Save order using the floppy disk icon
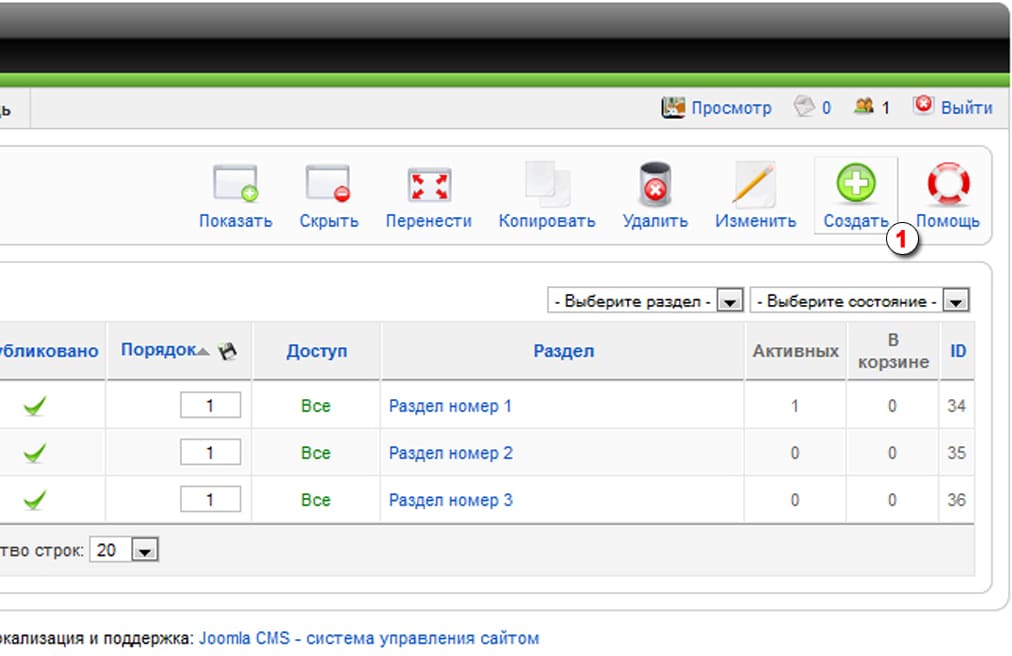This screenshot has height=656, width=1012. pos(228,351)
